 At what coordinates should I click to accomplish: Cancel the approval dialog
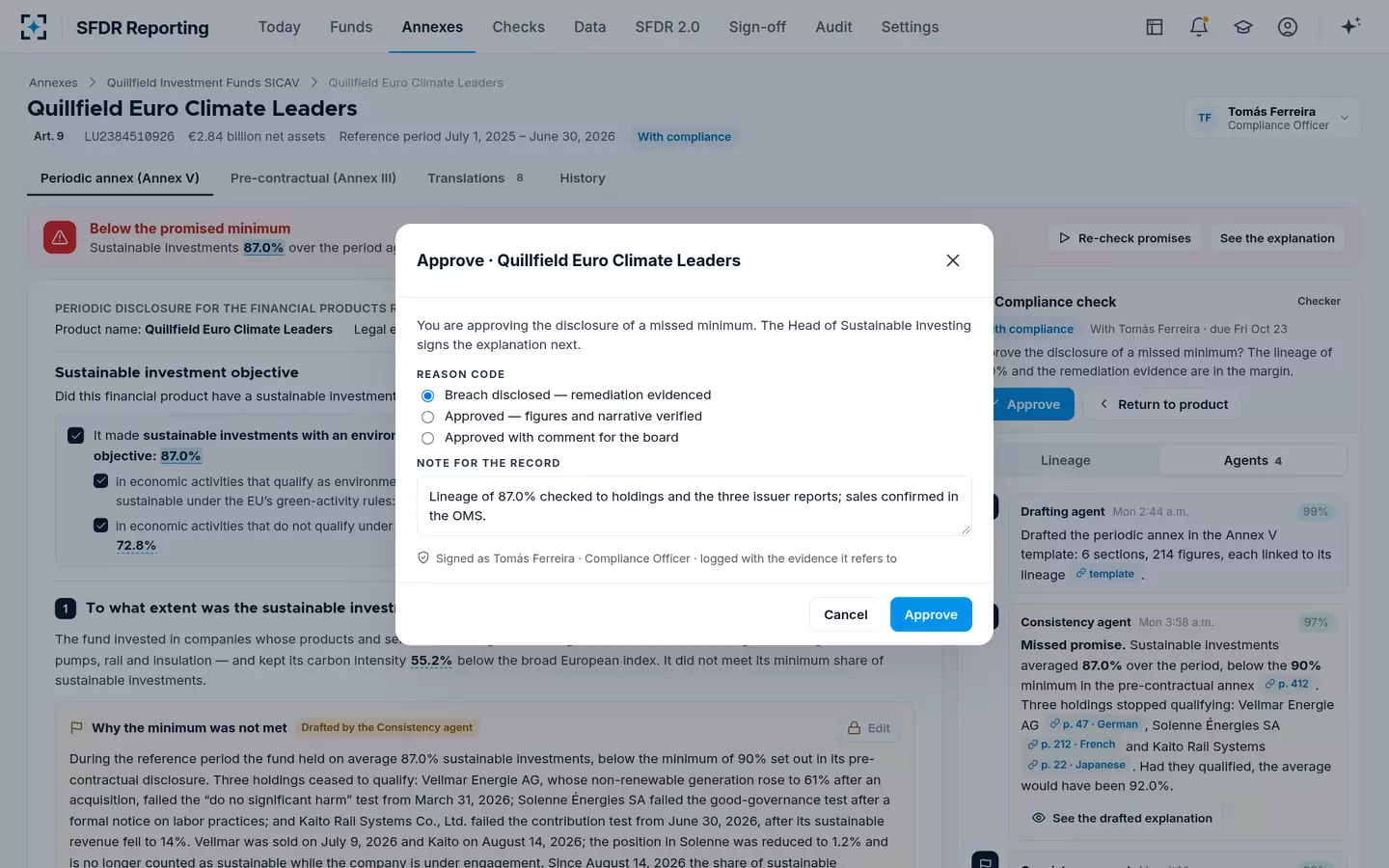click(846, 614)
